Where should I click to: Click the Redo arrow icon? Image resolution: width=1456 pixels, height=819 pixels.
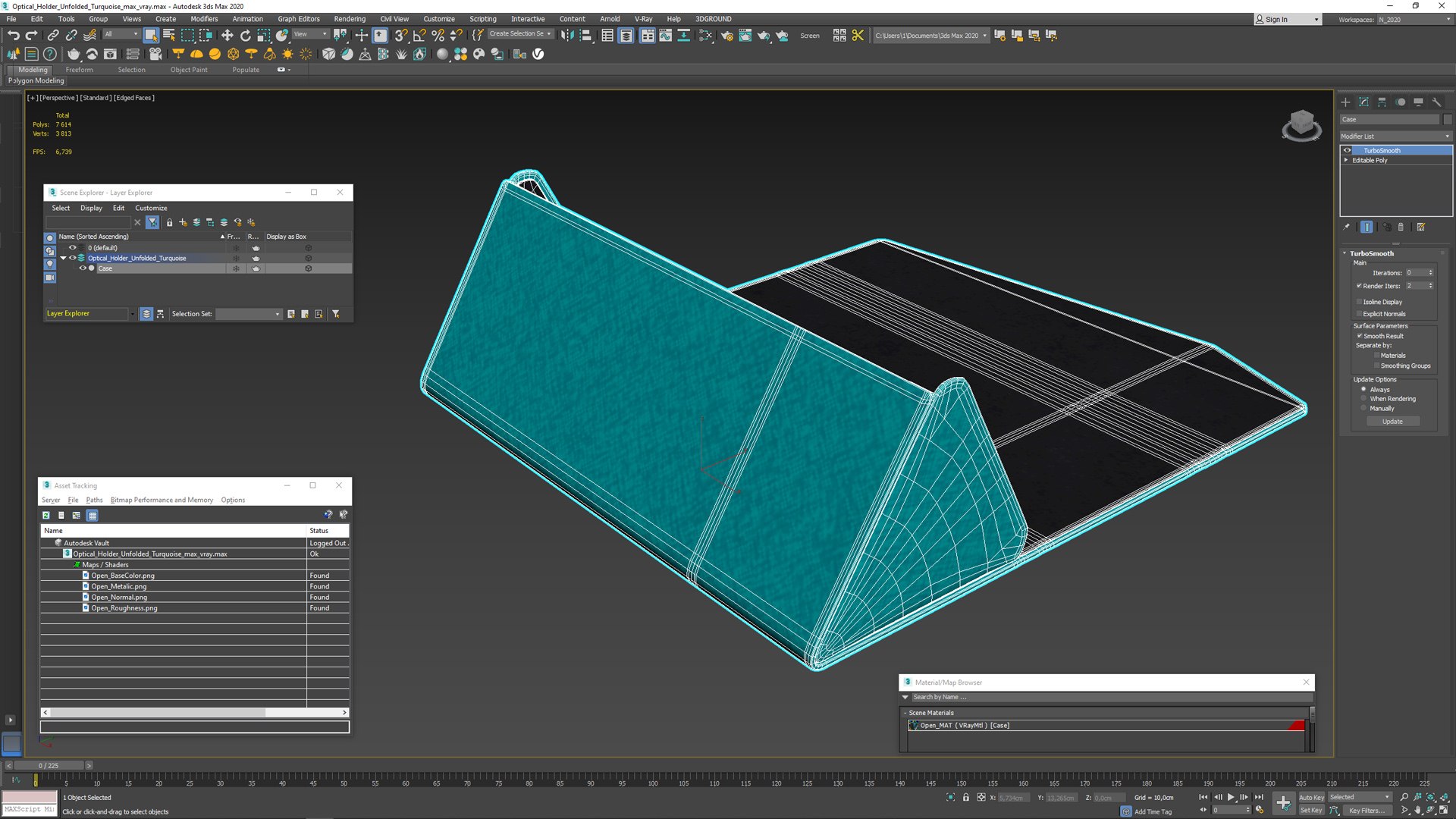pos(31,35)
